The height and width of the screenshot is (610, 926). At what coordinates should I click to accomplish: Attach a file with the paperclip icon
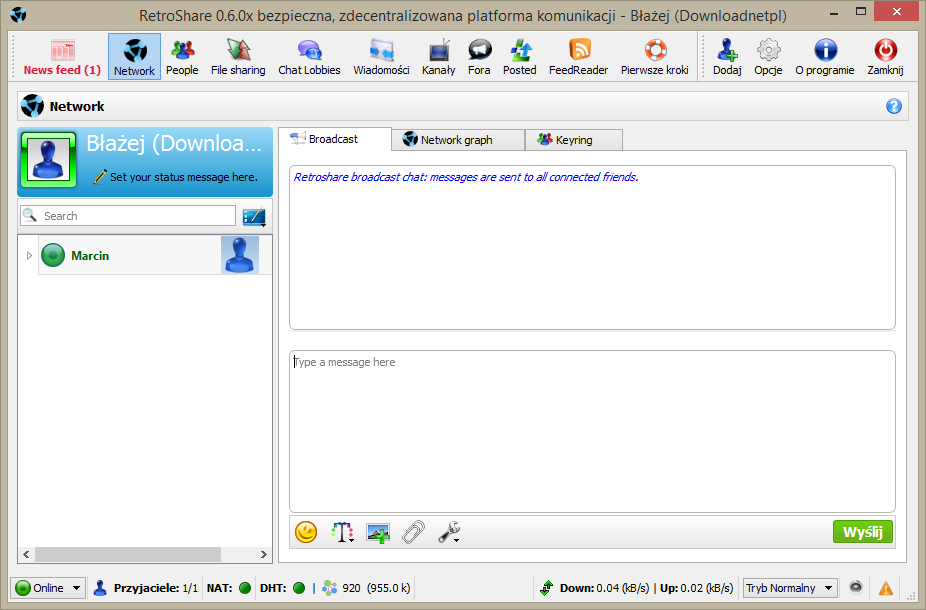click(x=413, y=532)
